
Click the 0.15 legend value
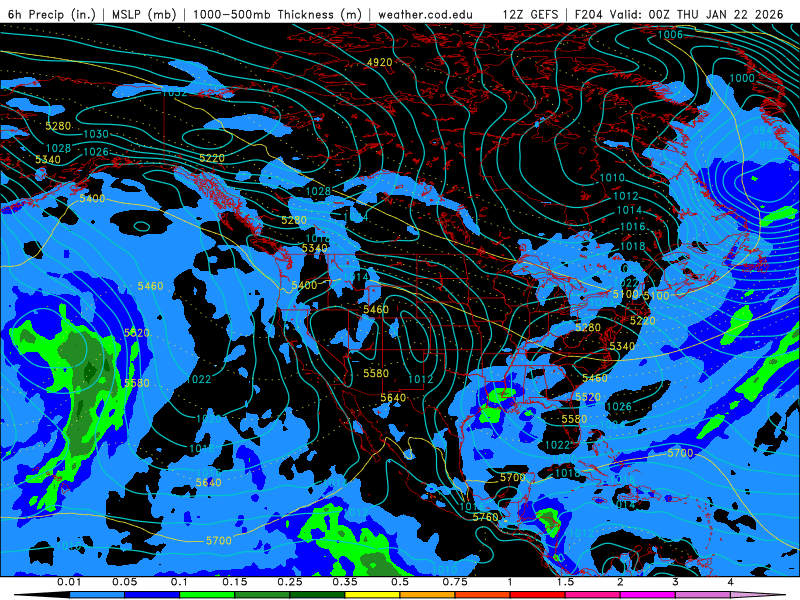(235, 582)
